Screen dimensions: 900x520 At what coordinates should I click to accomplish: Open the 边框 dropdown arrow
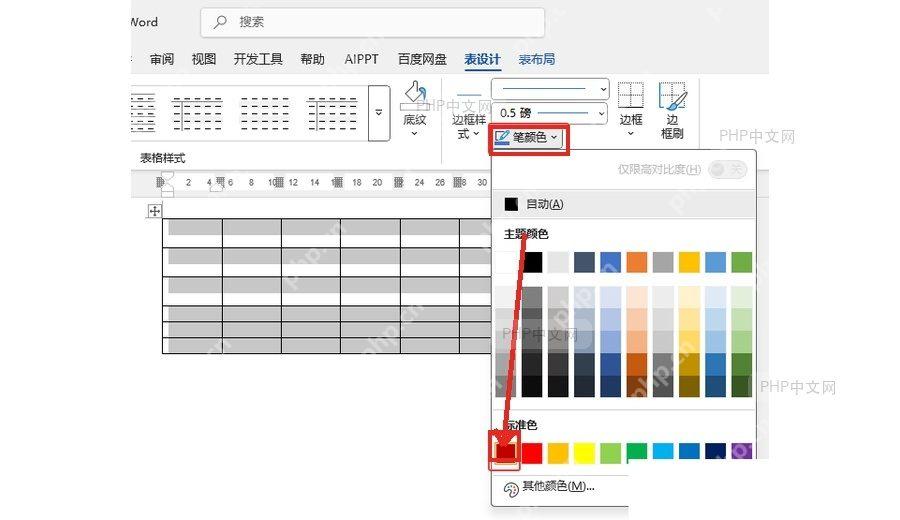pyautogui.click(x=630, y=134)
